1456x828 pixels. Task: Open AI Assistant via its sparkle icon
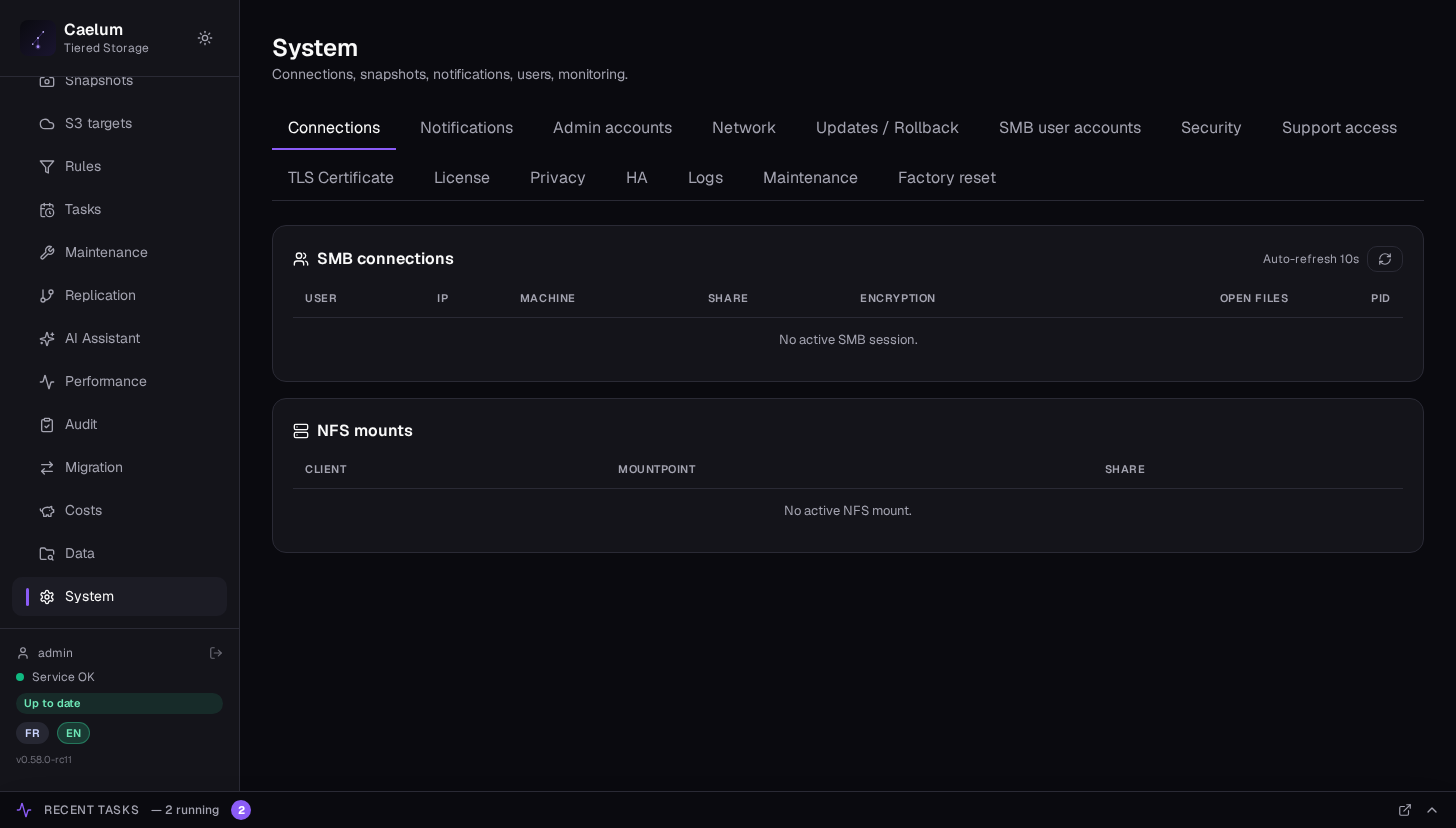[47, 339]
